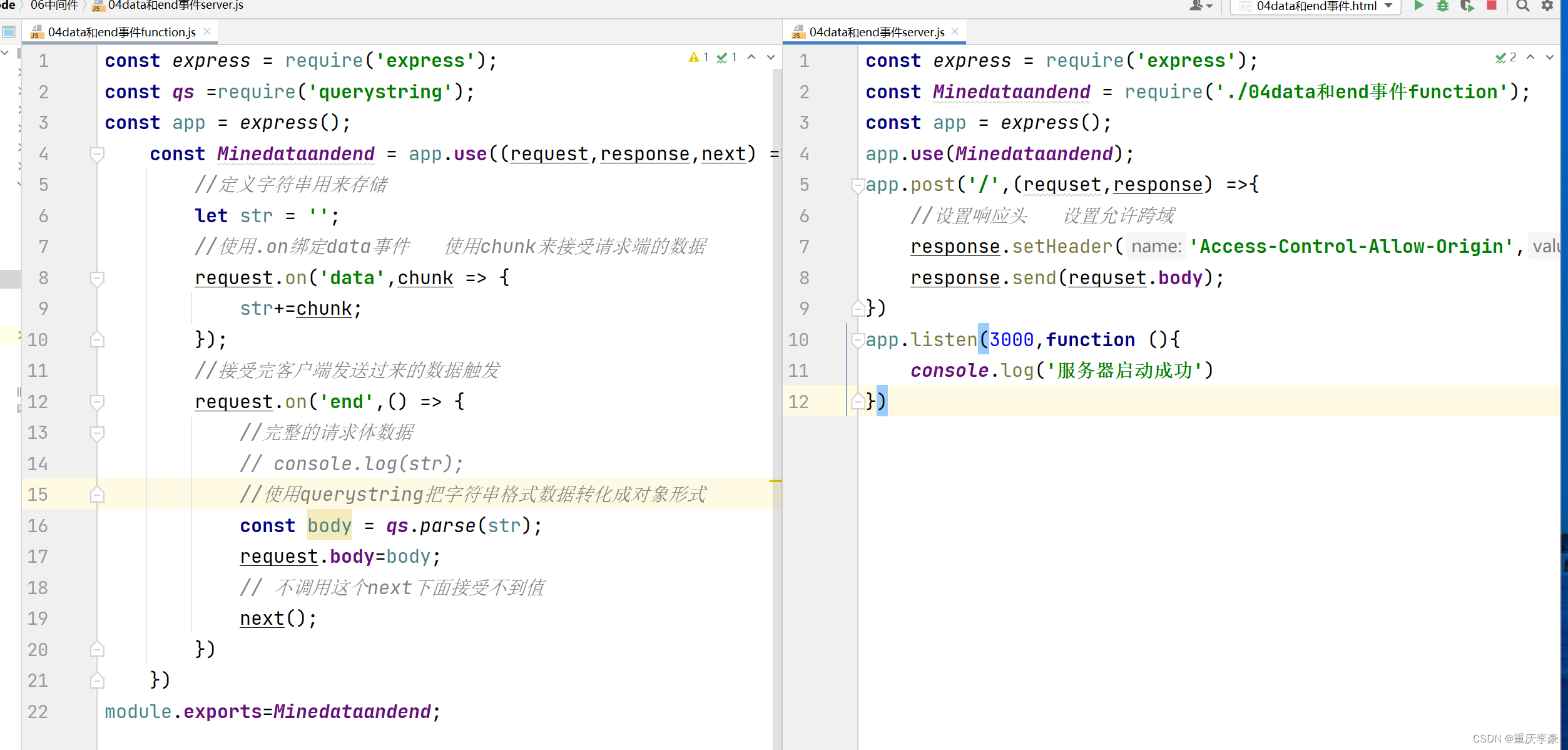Stop the running process with the red square
The width and height of the screenshot is (1568, 750).
tap(1492, 6)
